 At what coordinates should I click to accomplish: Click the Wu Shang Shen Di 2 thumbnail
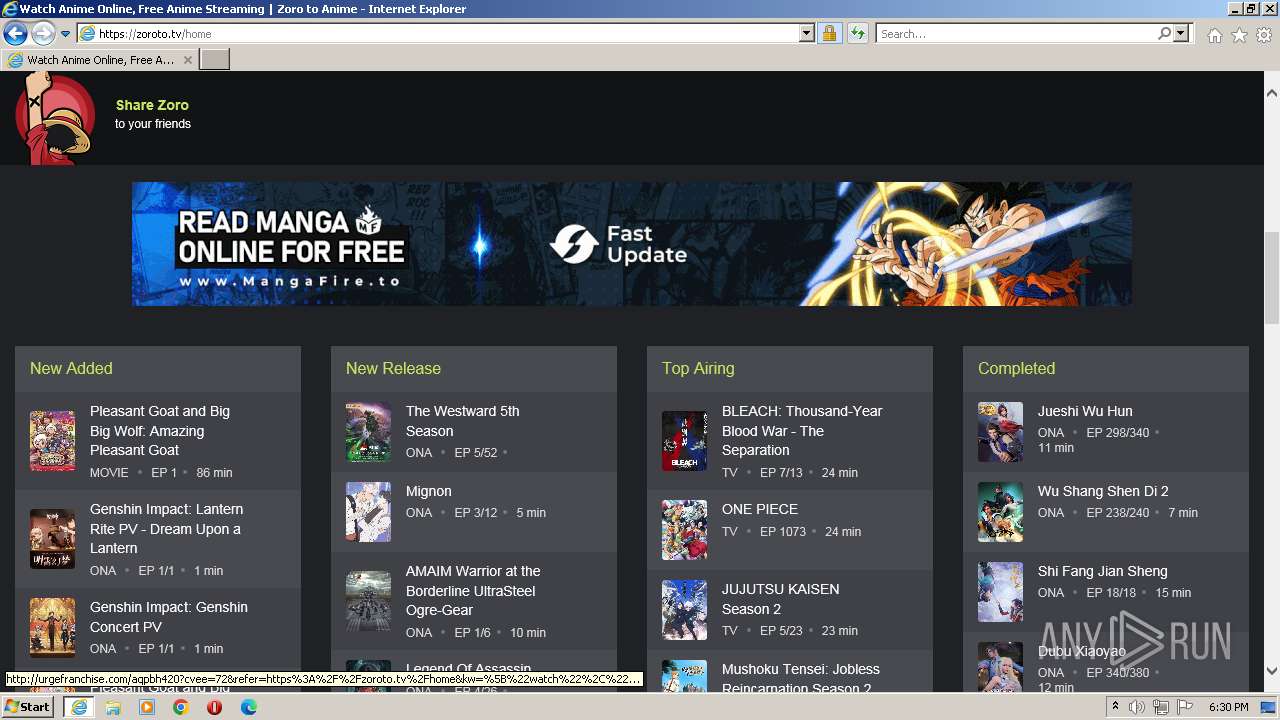(1000, 512)
